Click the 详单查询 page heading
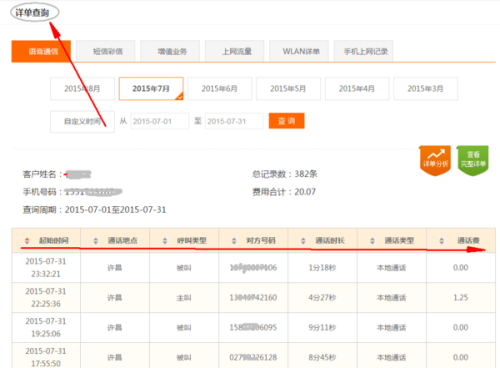 [32, 13]
